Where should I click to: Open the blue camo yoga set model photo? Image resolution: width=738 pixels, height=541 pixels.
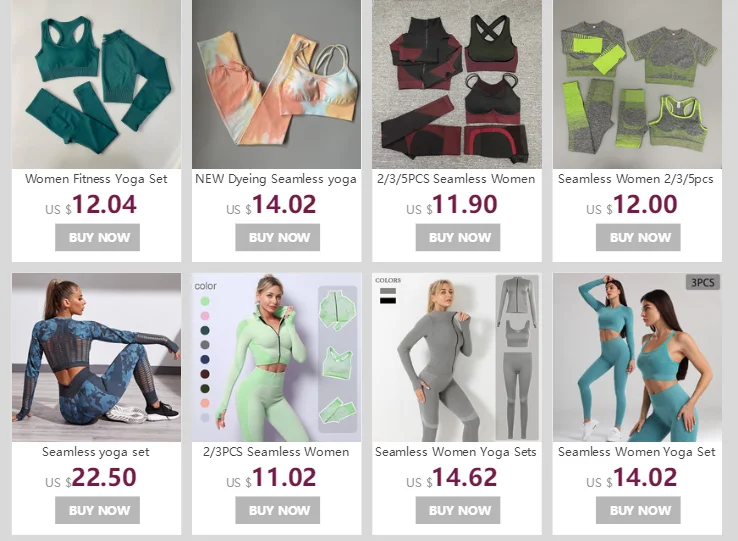tap(96, 357)
